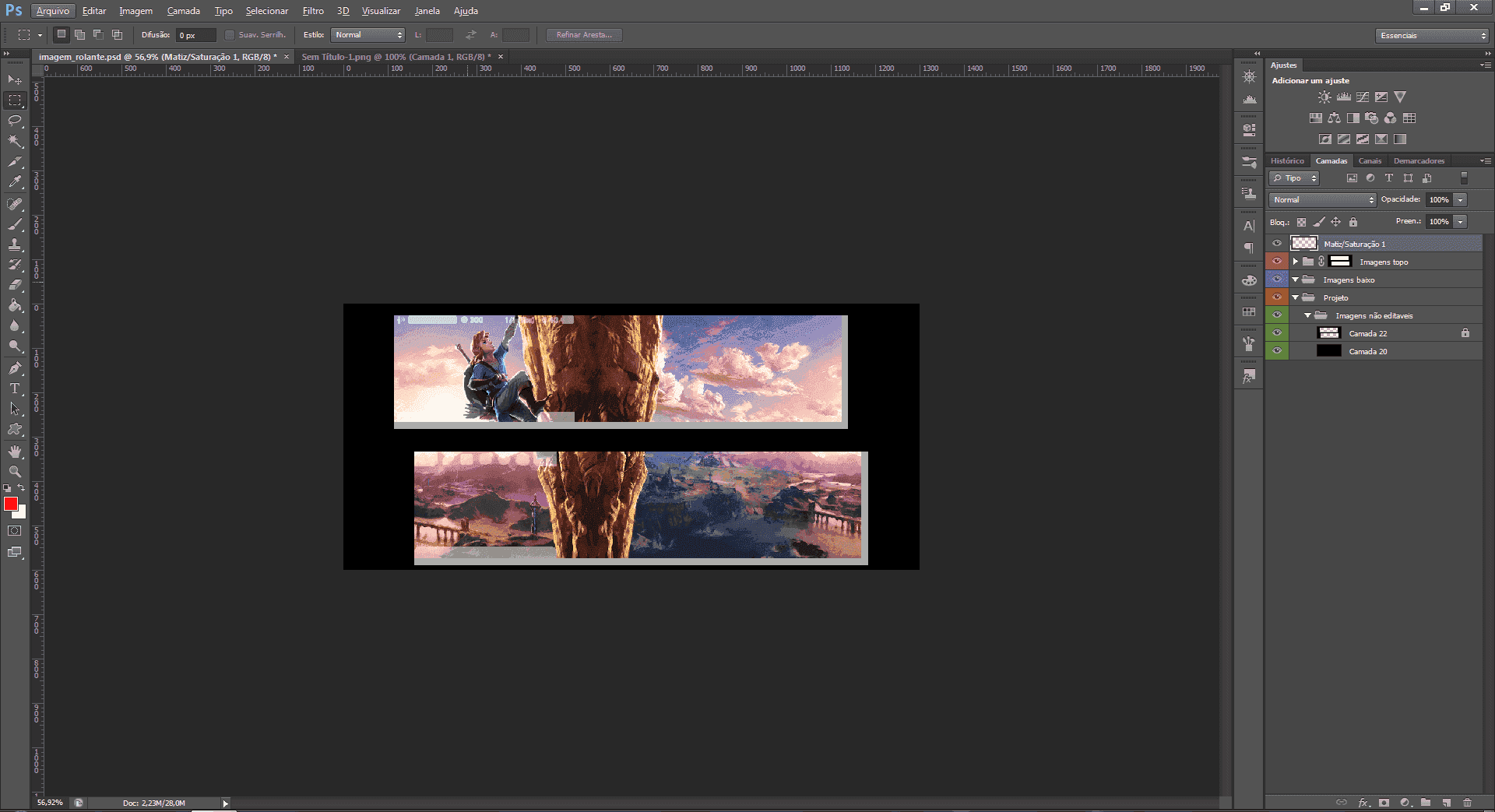The width and height of the screenshot is (1495, 812).
Task: Choose the Subtract from selection mode icon
Action: tap(98, 34)
